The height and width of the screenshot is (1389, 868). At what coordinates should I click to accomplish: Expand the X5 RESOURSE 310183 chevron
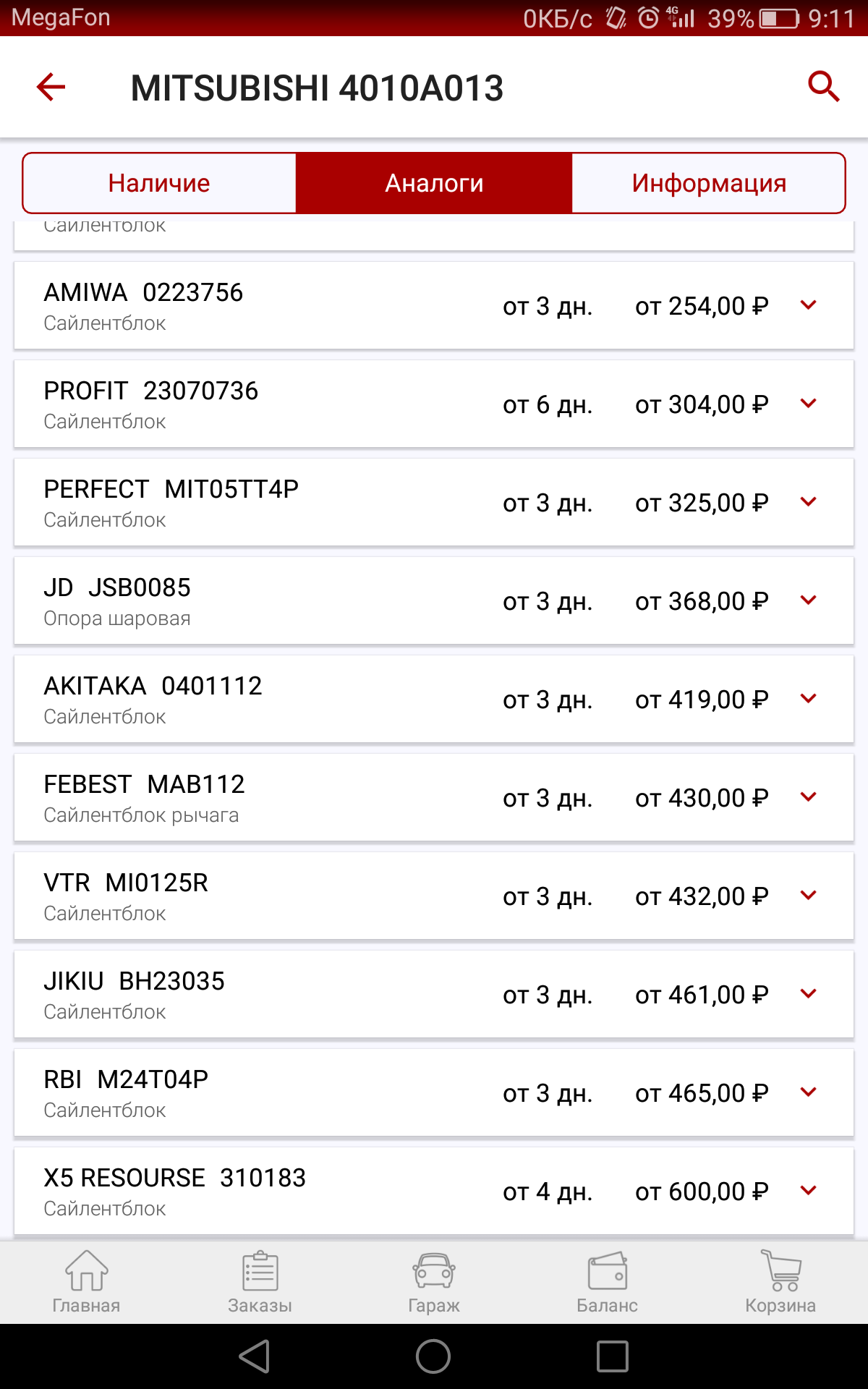(x=809, y=1191)
